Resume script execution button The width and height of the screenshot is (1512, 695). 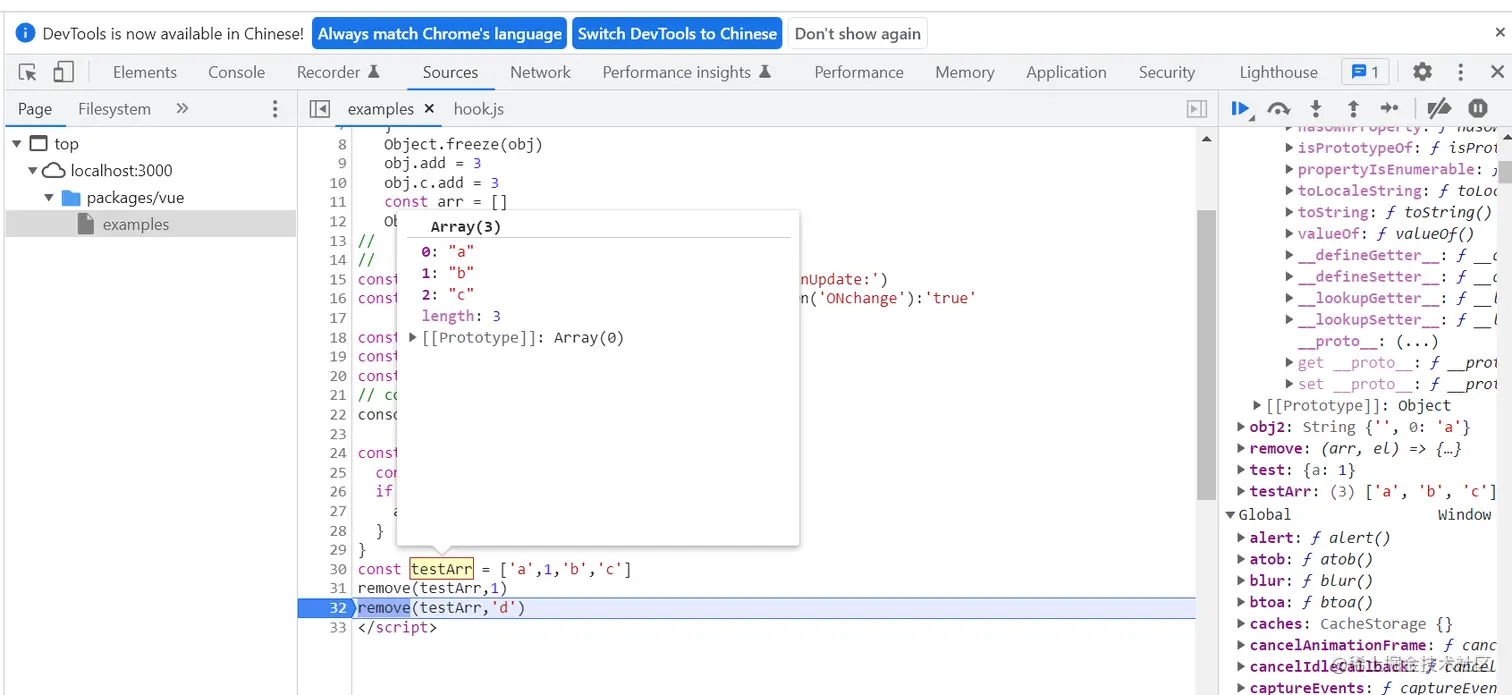[1241, 108]
